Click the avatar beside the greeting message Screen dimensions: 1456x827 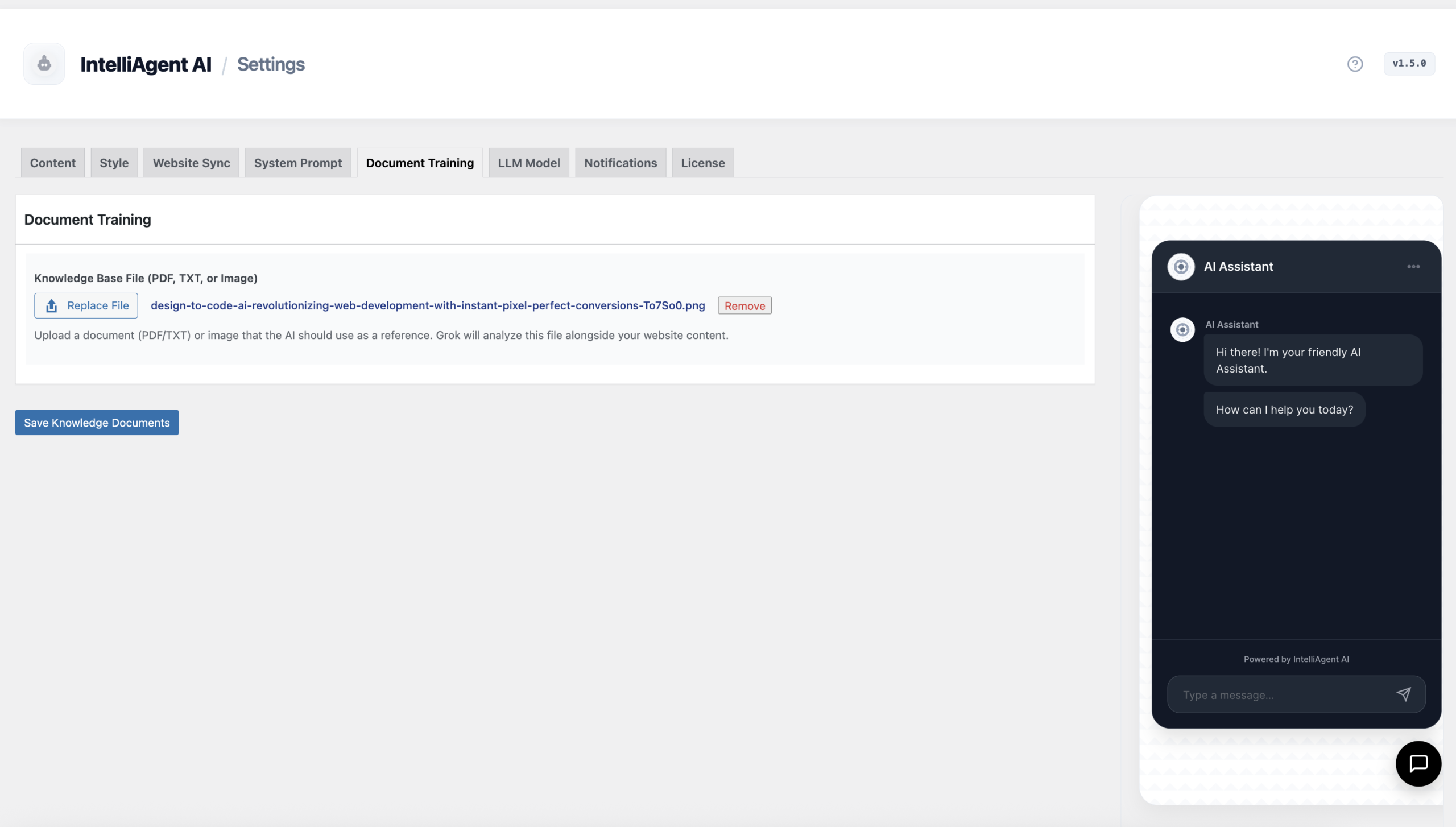[x=1182, y=329]
